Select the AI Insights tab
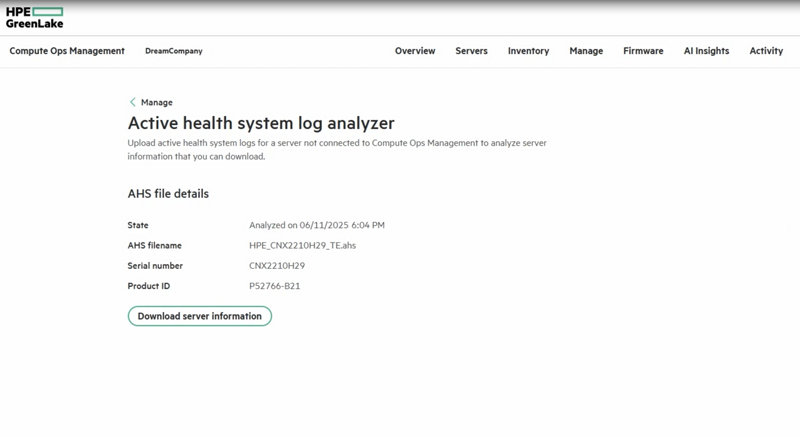This screenshot has height=437, width=800. [x=706, y=51]
